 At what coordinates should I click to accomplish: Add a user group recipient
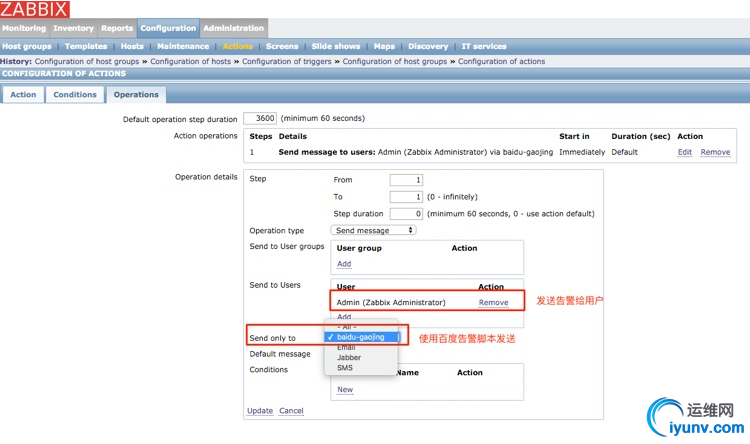[344, 264]
